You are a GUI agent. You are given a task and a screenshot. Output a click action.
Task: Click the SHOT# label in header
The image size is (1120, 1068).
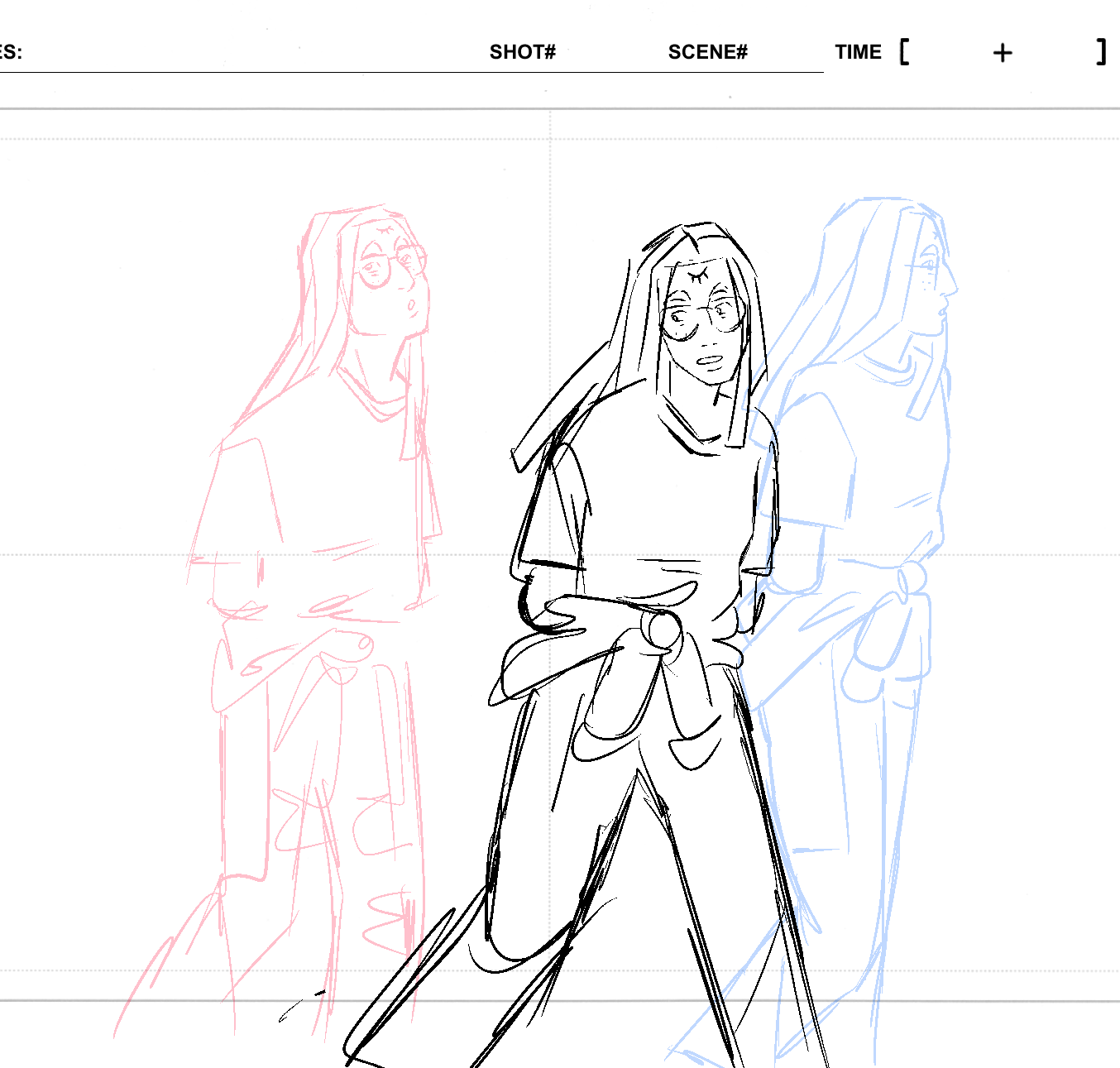tap(522, 52)
